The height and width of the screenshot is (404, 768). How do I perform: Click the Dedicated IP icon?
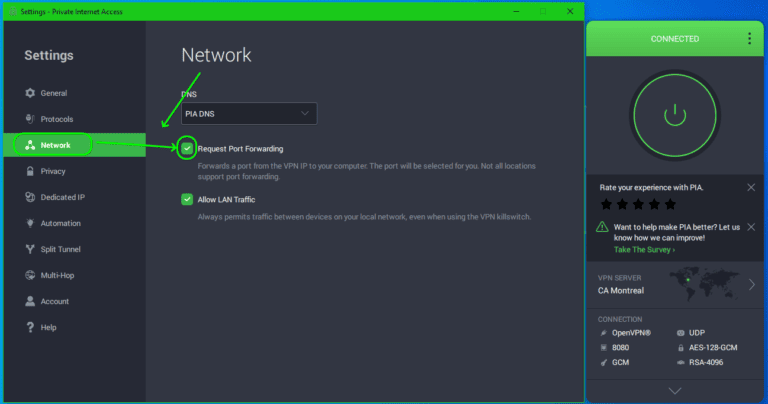point(31,197)
